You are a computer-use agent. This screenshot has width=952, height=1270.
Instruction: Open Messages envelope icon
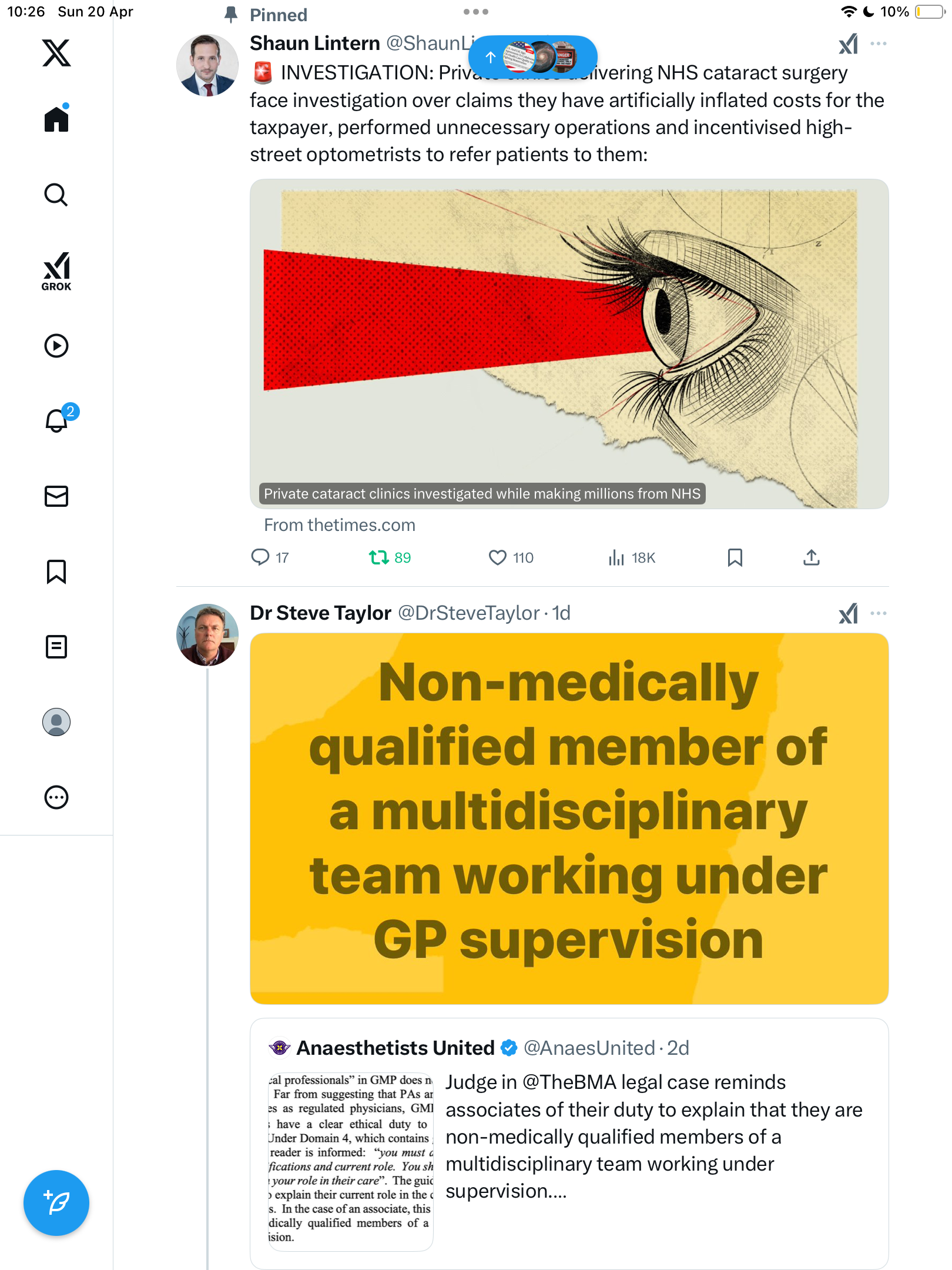[56, 496]
